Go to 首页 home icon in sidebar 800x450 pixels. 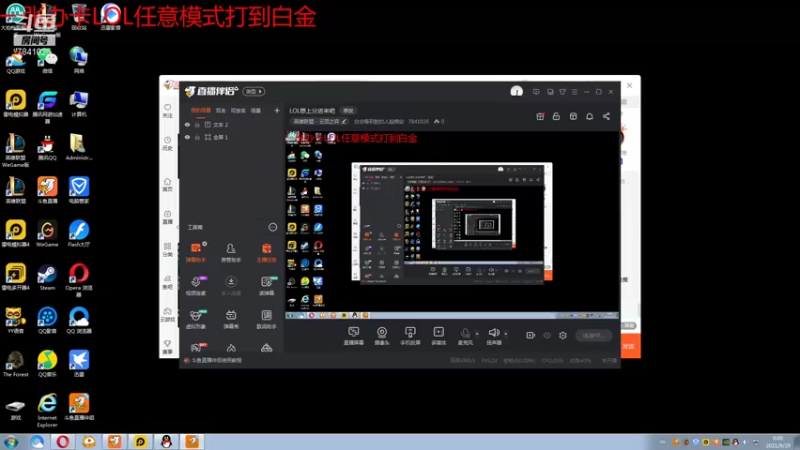tap(167, 184)
